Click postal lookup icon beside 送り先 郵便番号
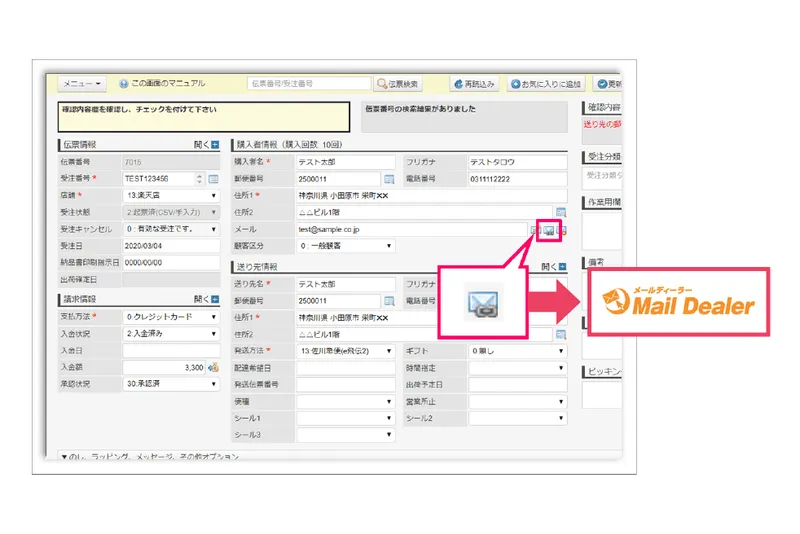The width and height of the screenshot is (800, 534). tap(389, 301)
